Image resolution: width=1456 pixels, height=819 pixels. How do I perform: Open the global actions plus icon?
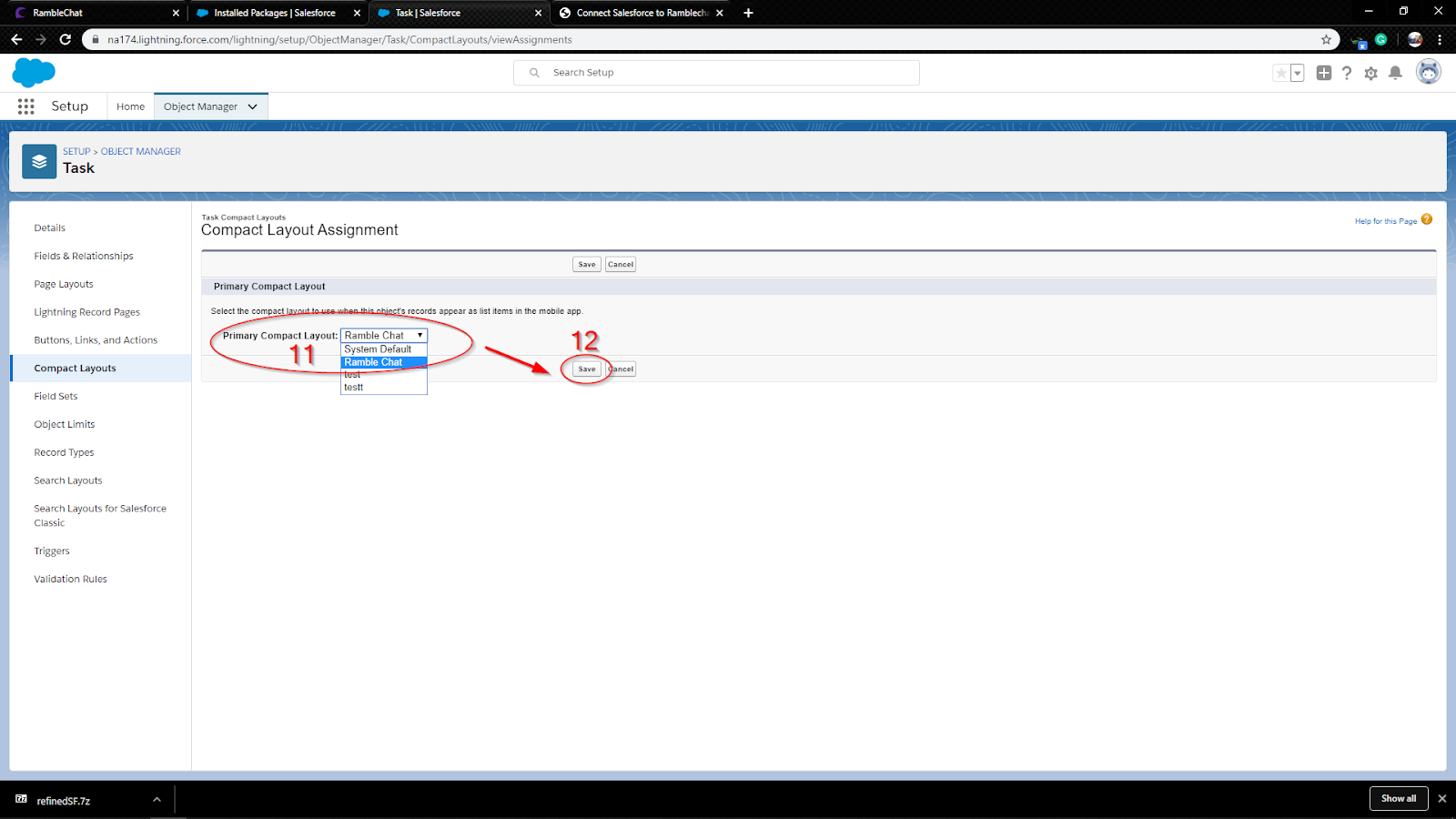(1324, 73)
